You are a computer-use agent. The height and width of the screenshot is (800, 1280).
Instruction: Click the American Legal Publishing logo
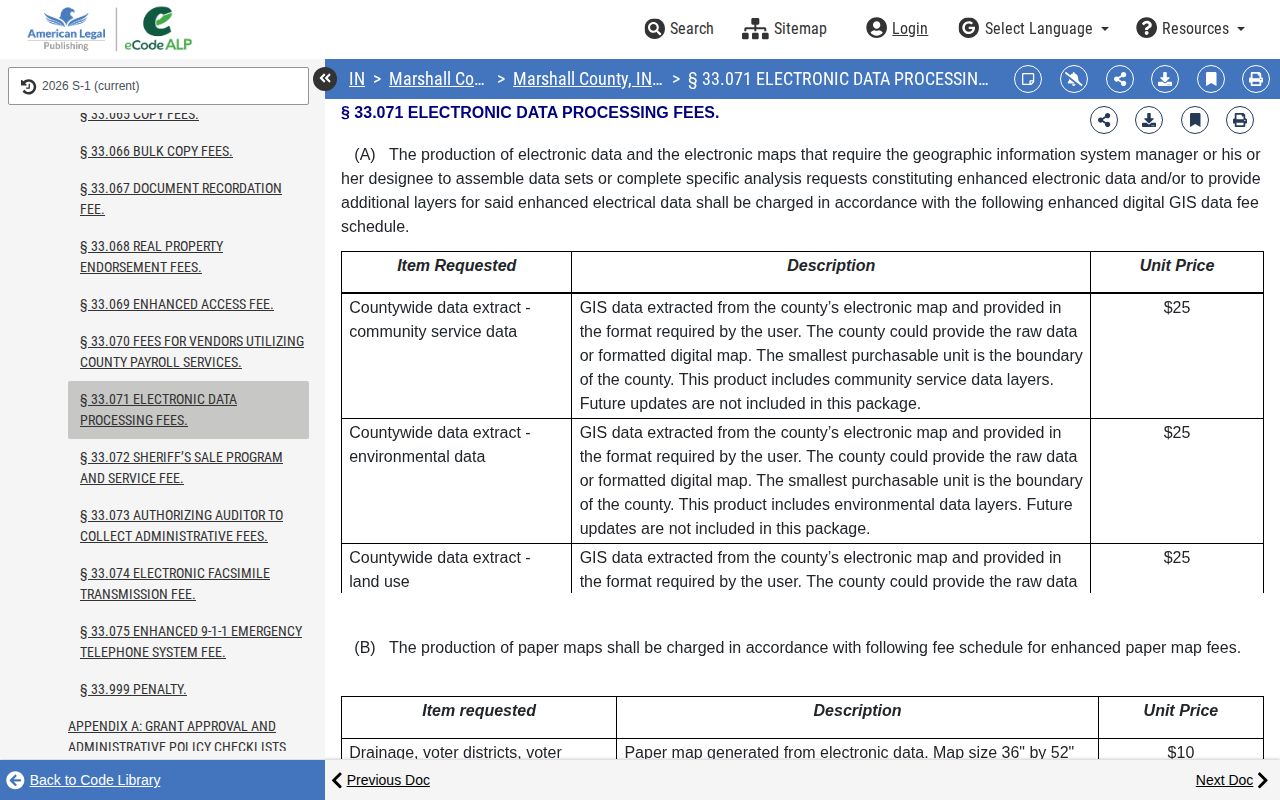[66, 29]
